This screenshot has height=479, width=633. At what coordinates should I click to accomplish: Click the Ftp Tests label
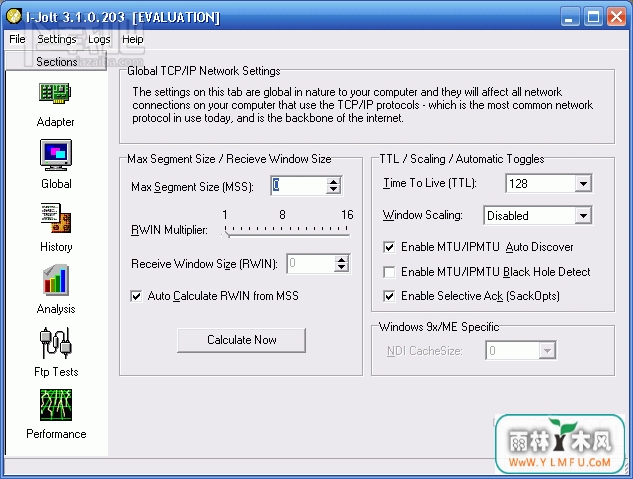pyautogui.click(x=56, y=372)
